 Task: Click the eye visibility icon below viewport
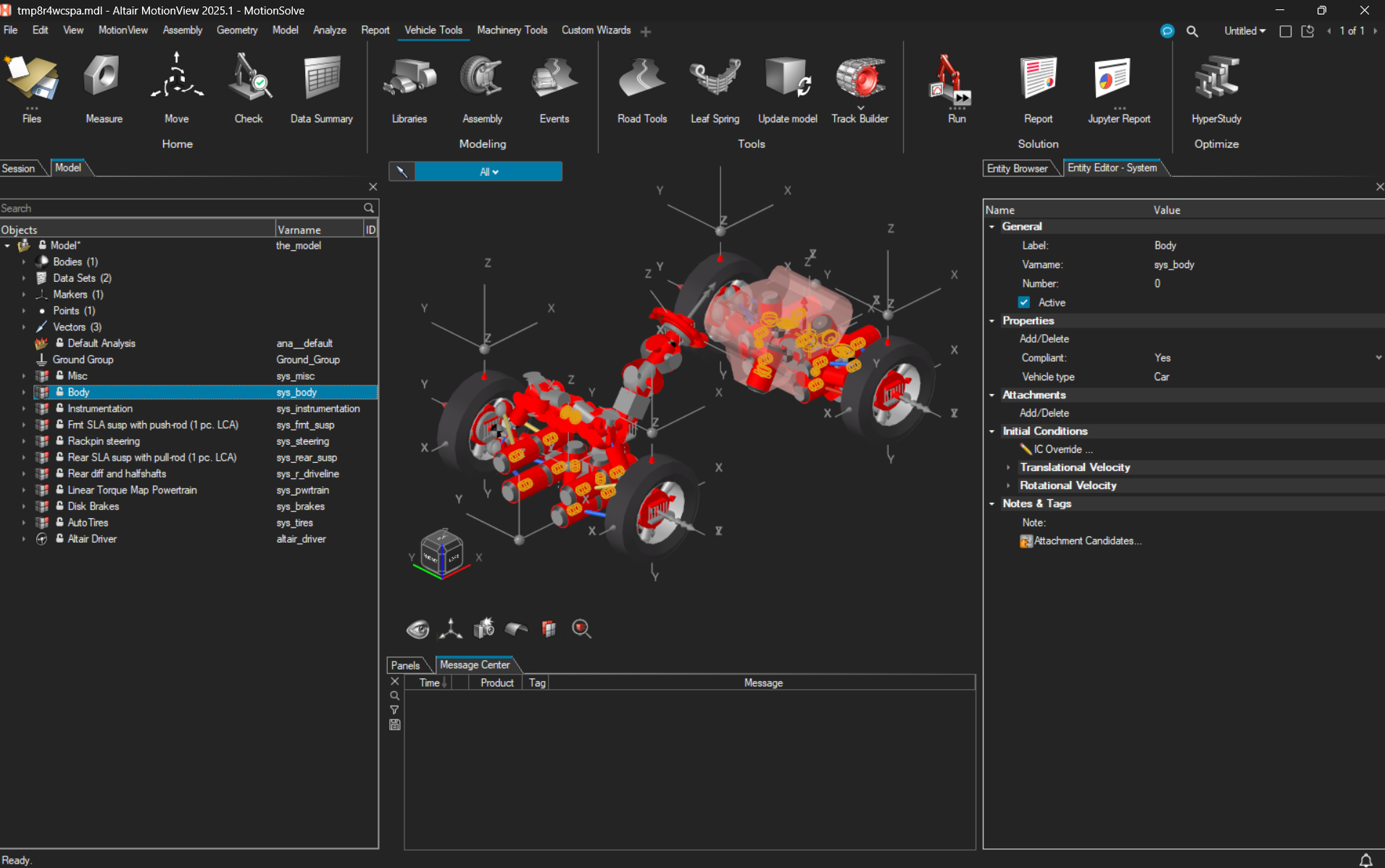tap(417, 629)
